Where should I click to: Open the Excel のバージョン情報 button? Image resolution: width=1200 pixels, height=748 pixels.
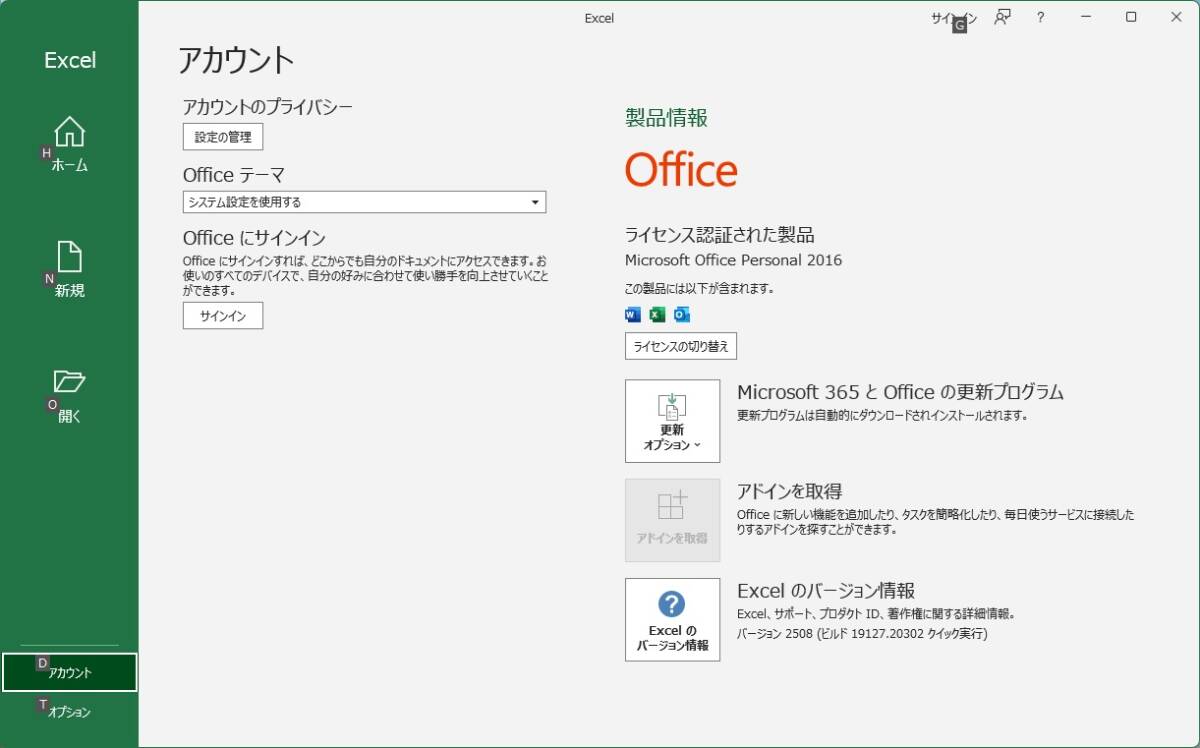click(x=672, y=620)
